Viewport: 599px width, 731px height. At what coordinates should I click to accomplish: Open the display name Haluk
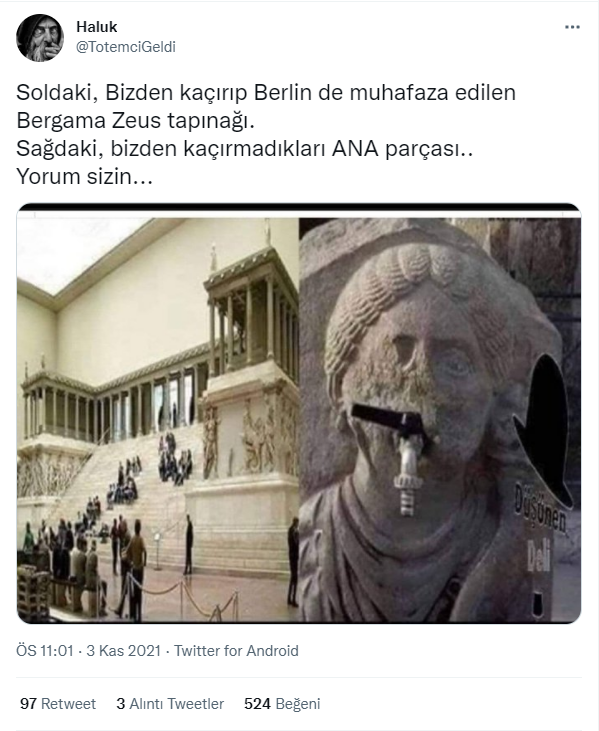pyautogui.click(x=96, y=27)
